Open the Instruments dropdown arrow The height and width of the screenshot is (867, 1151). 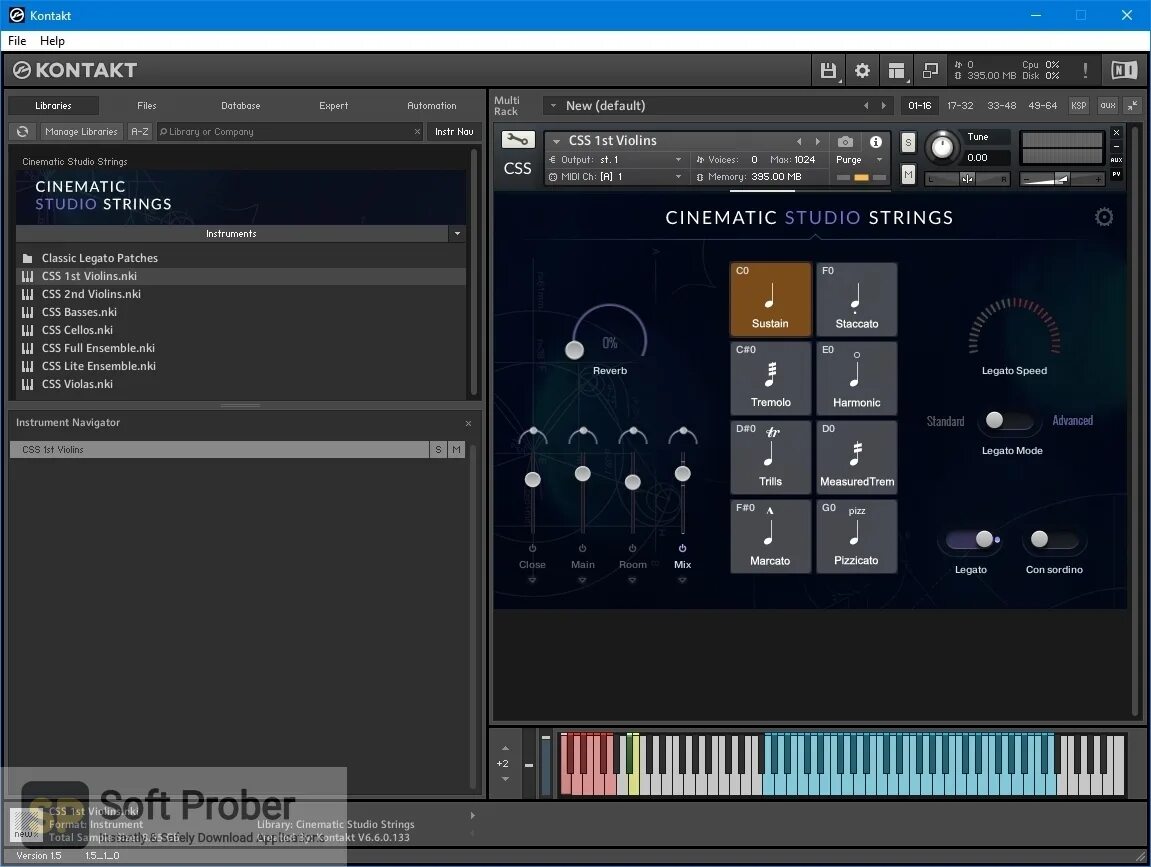pos(457,233)
